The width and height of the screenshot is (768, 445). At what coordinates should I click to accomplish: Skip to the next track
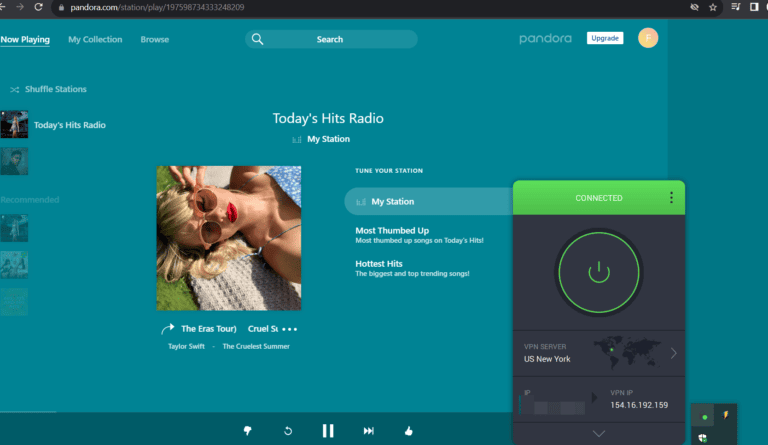click(x=369, y=431)
